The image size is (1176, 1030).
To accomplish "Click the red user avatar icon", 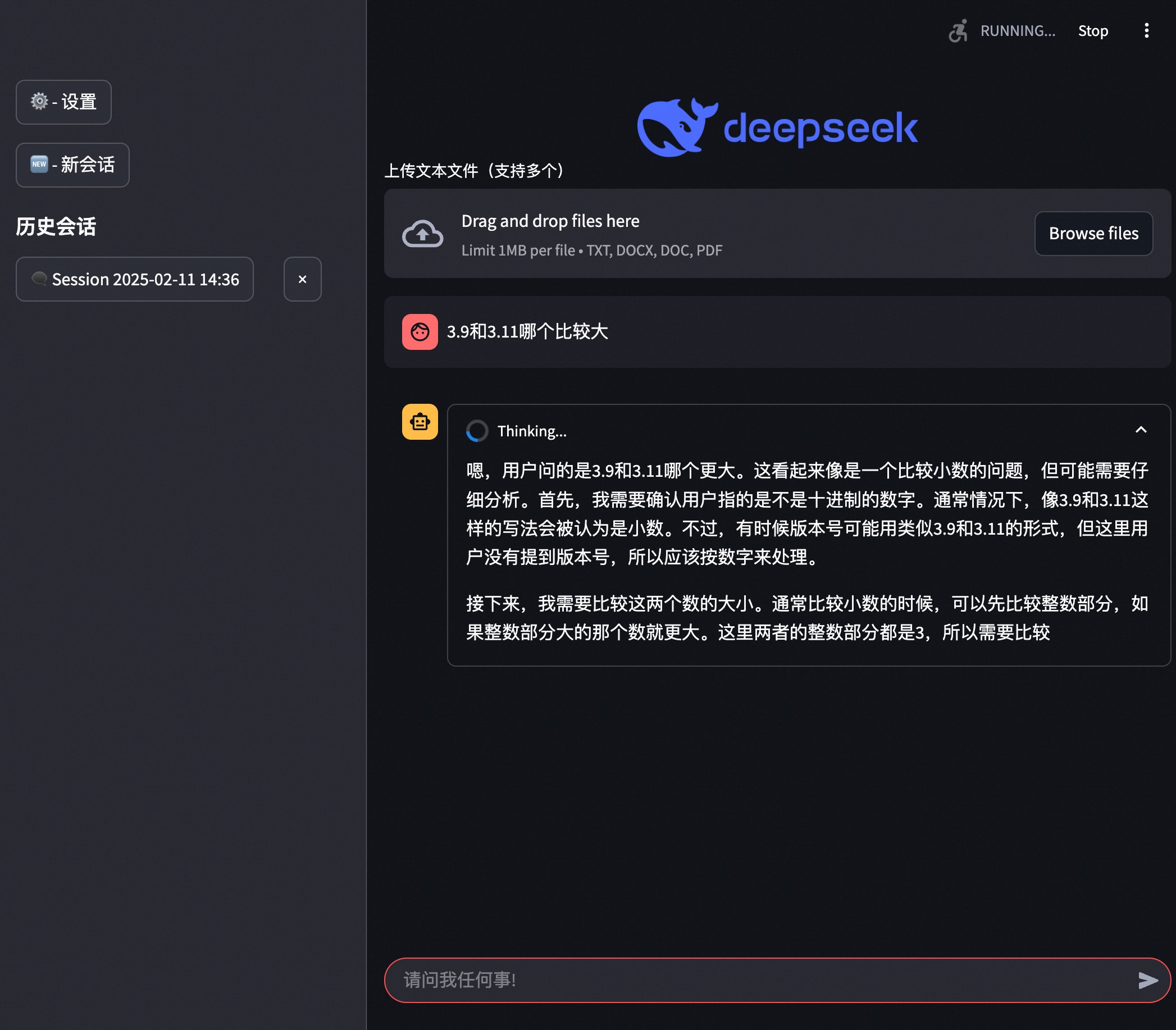I will click(x=420, y=332).
